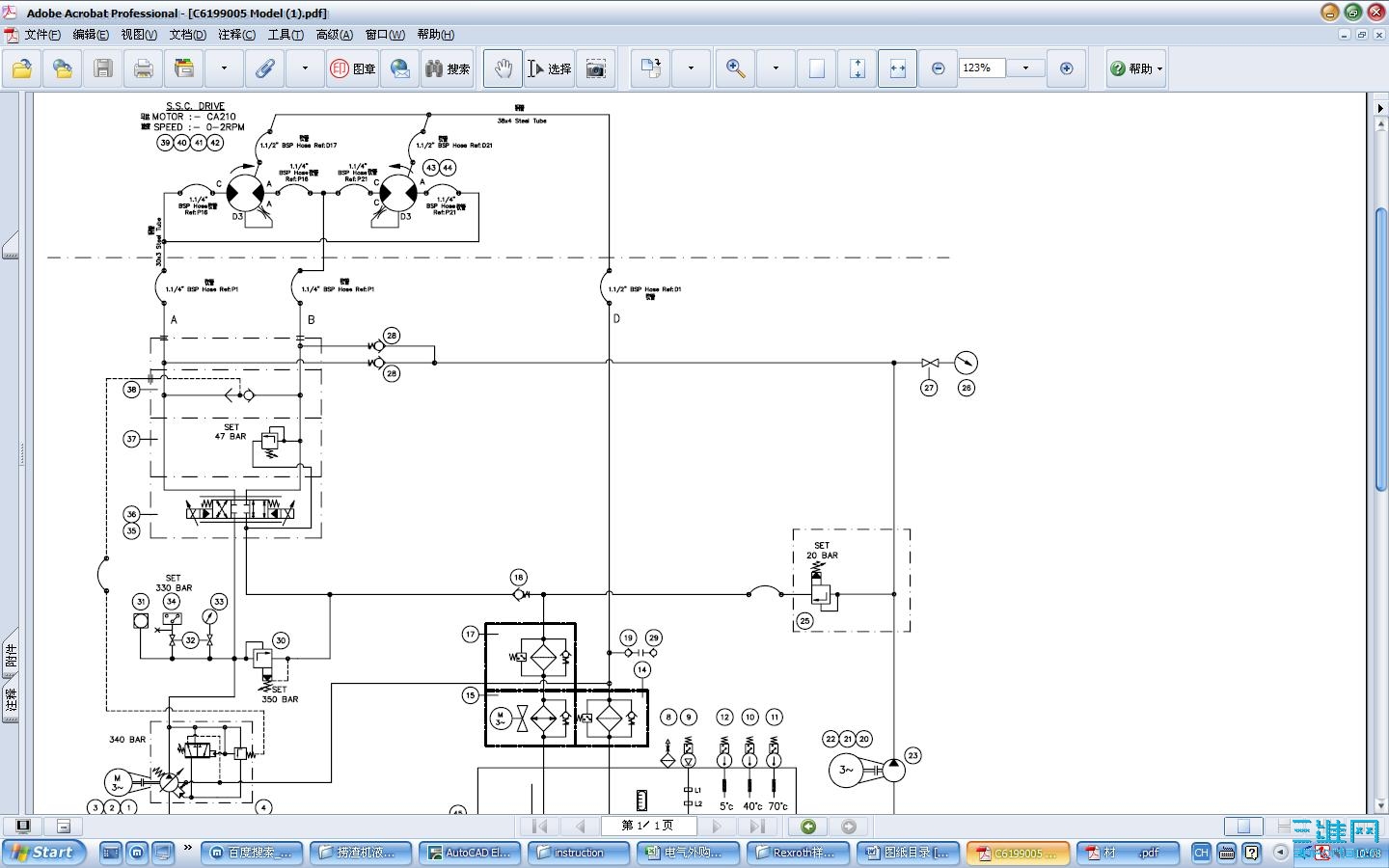Click the full screen view icon at bottom-left

(x=23, y=827)
